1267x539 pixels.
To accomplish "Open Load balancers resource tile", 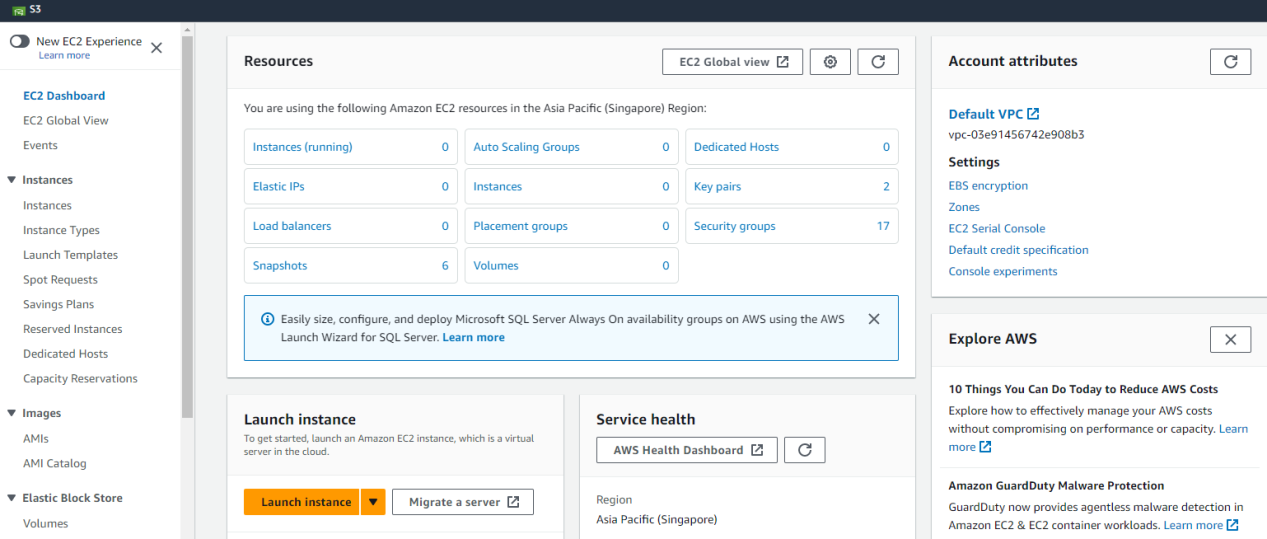I will (351, 226).
